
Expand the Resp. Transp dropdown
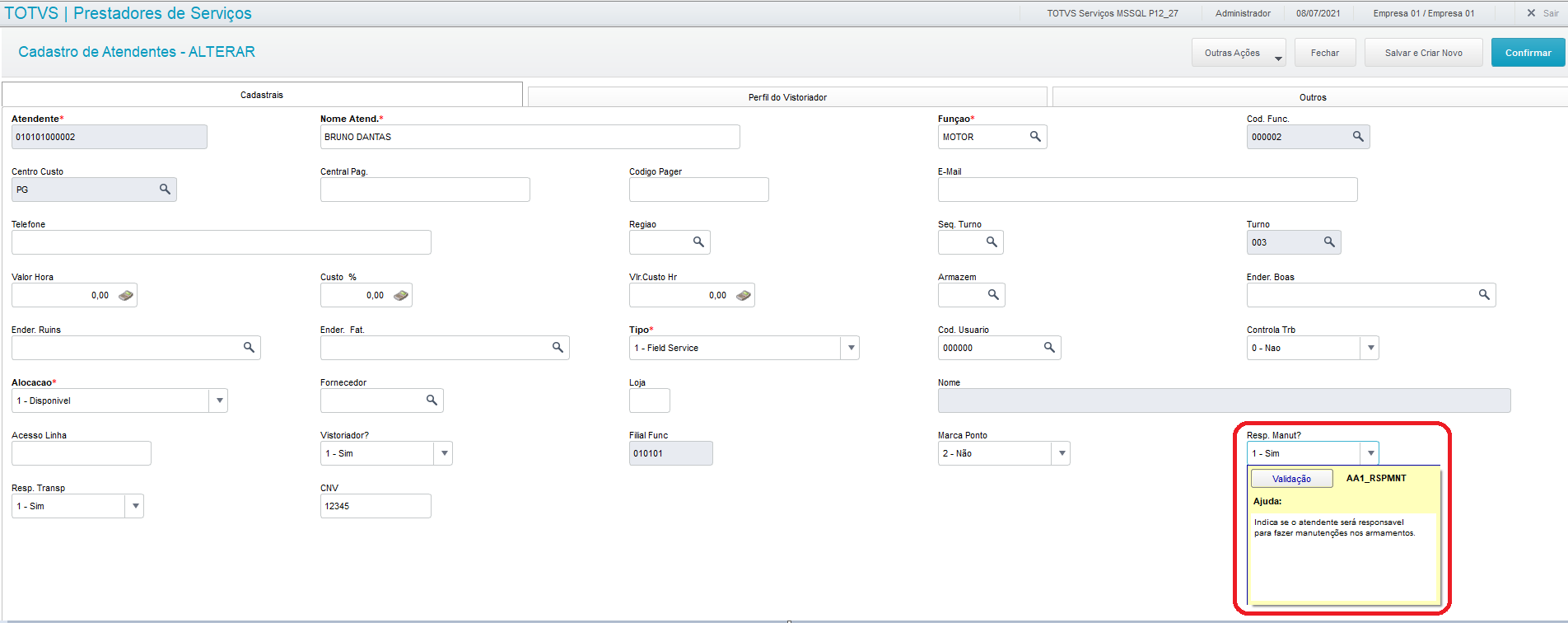tap(134, 506)
